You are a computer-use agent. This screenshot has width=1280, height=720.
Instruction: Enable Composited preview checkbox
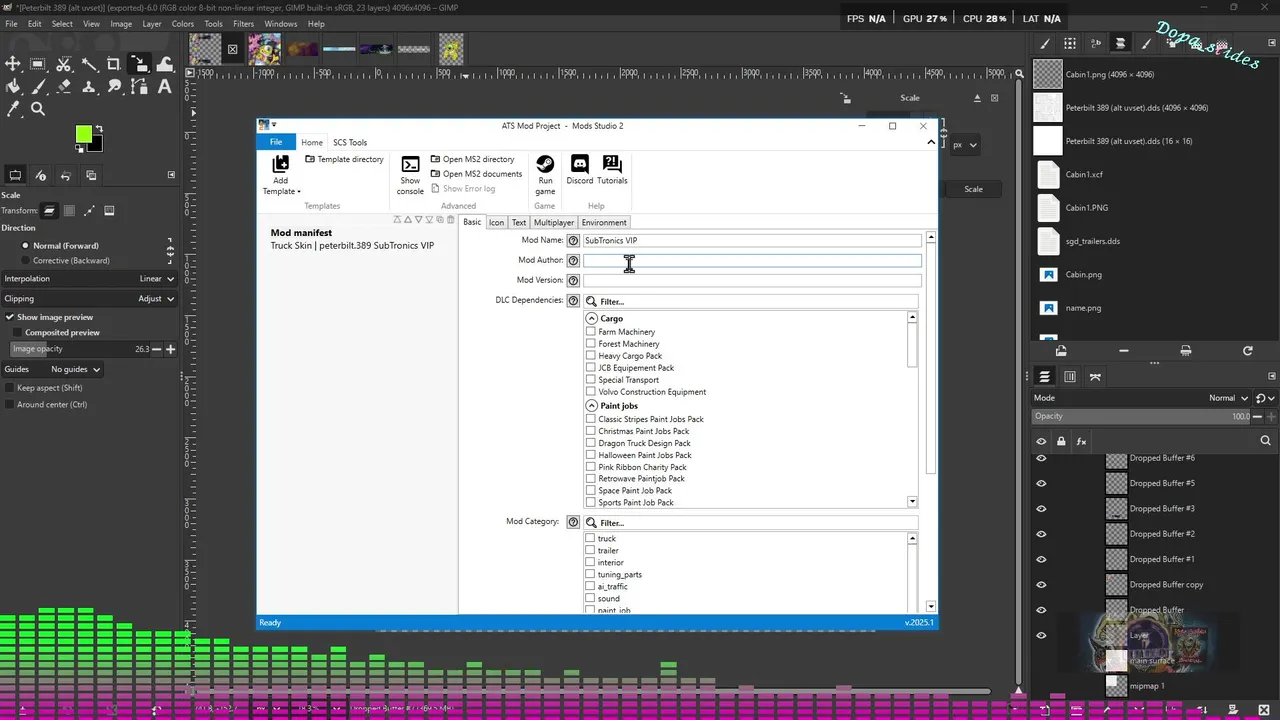pyautogui.click(x=17, y=332)
